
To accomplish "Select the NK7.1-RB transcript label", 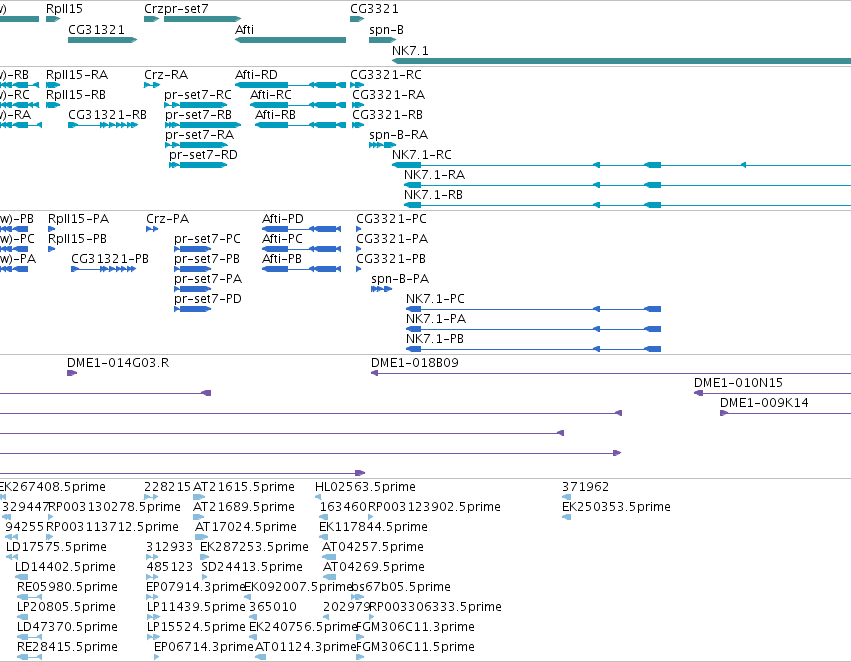I will (433, 194).
